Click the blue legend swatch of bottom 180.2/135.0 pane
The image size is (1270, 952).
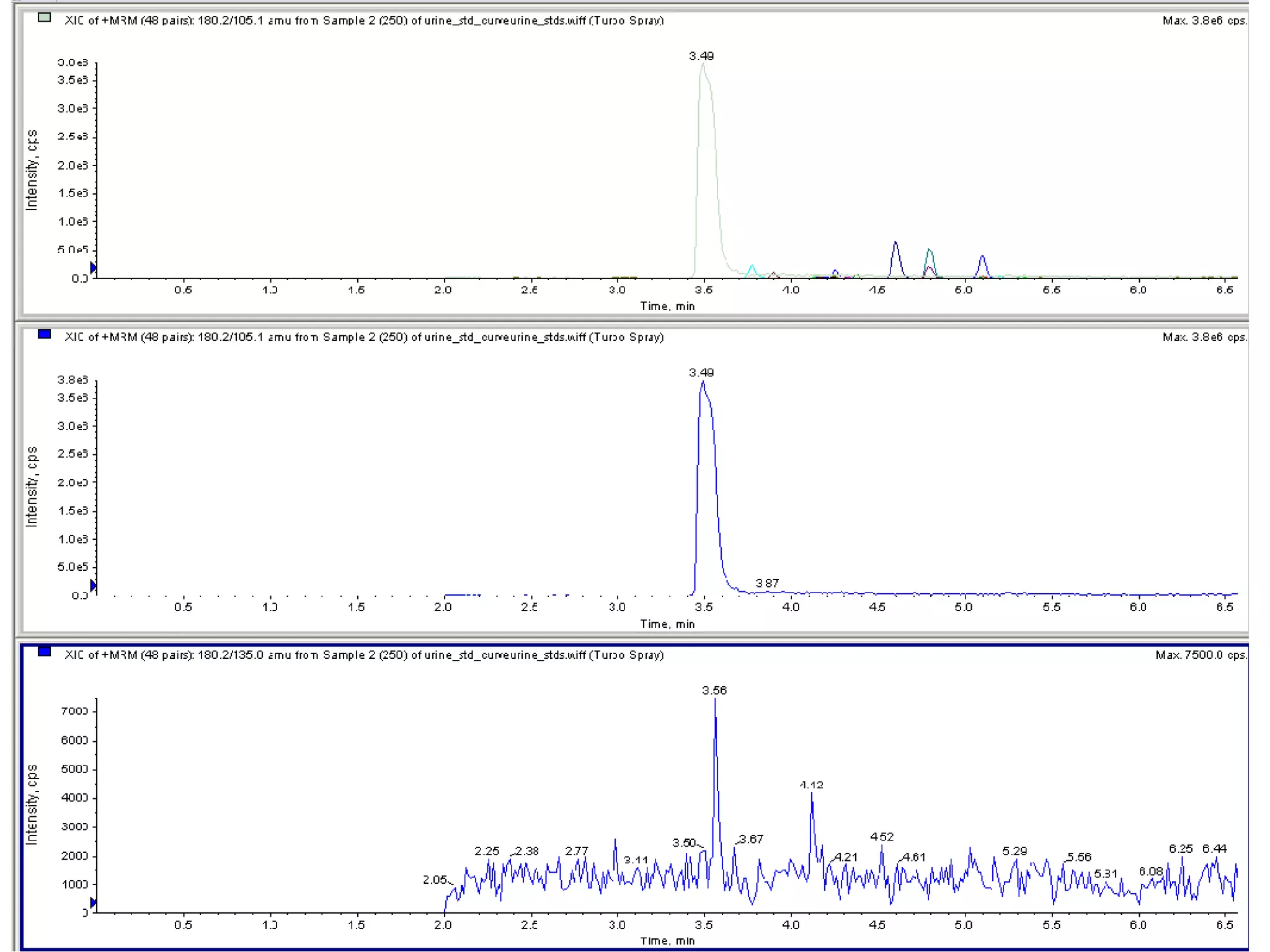pyautogui.click(x=44, y=651)
